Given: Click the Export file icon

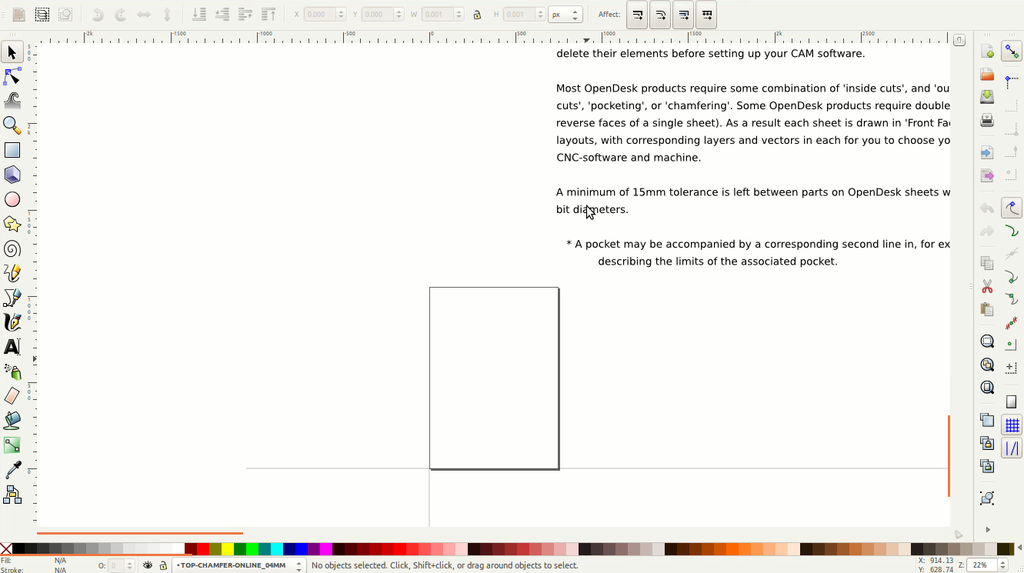Looking at the screenshot, I should tap(987, 175).
